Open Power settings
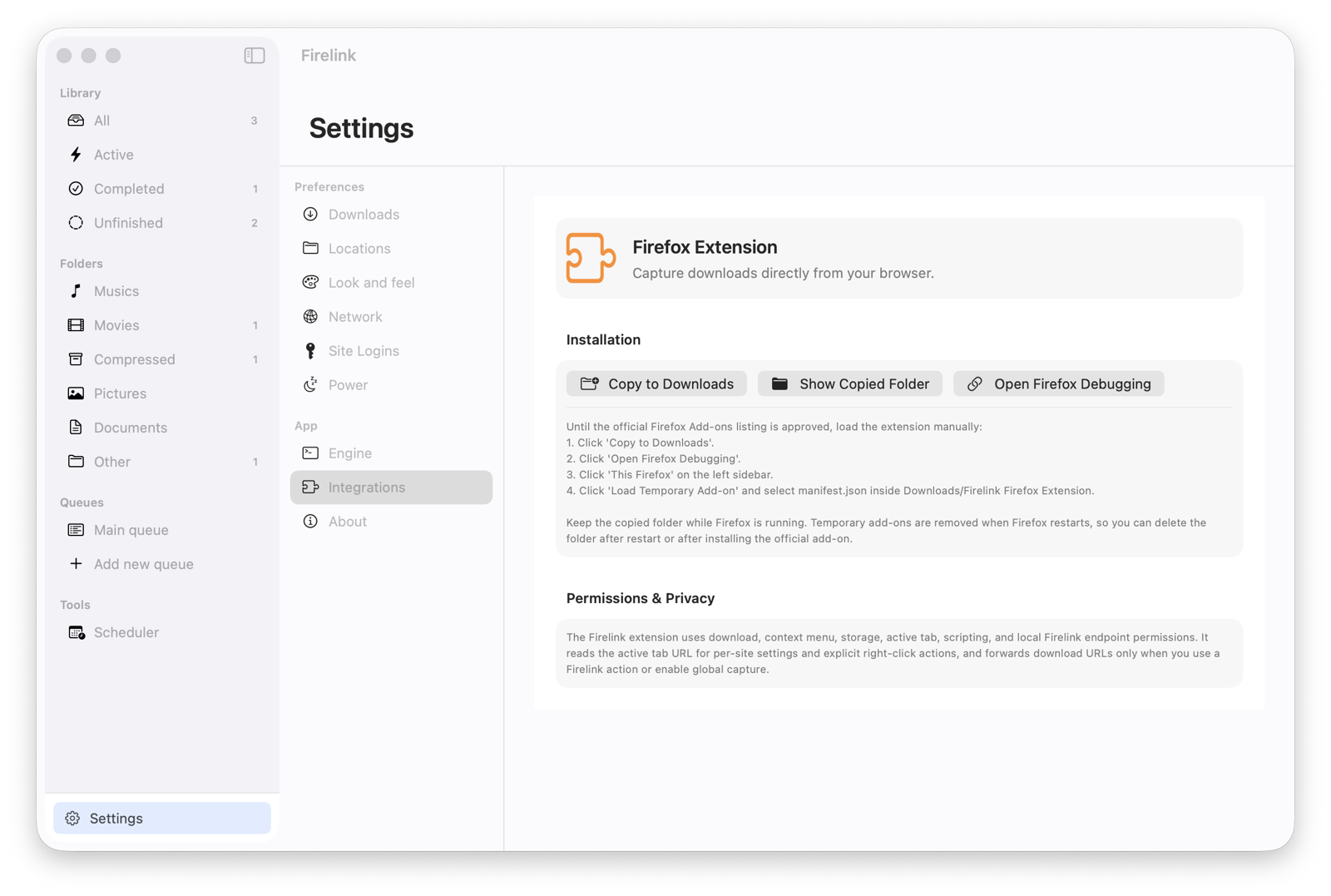 click(391, 385)
